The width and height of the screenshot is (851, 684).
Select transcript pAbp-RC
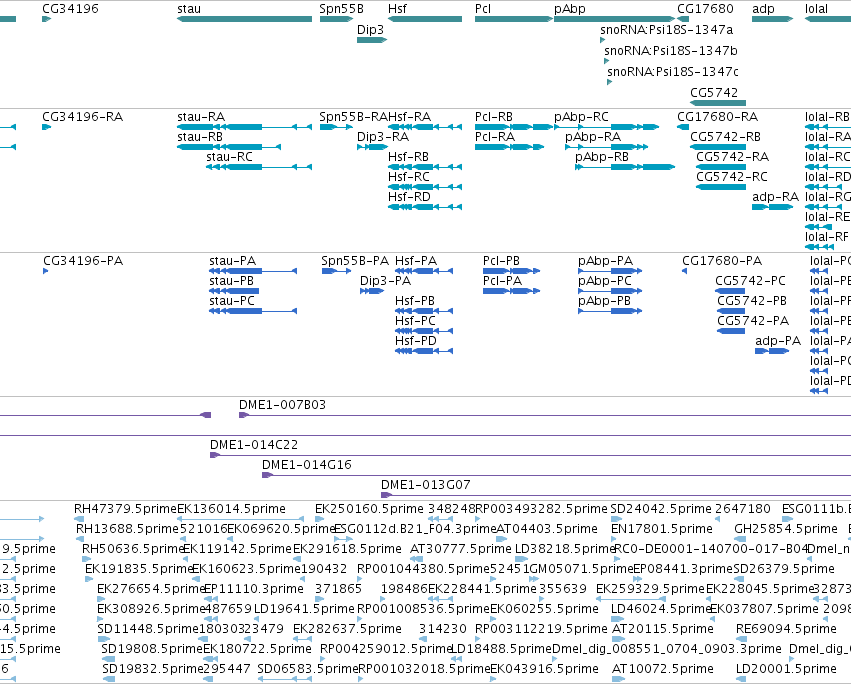click(x=581, y=117)
